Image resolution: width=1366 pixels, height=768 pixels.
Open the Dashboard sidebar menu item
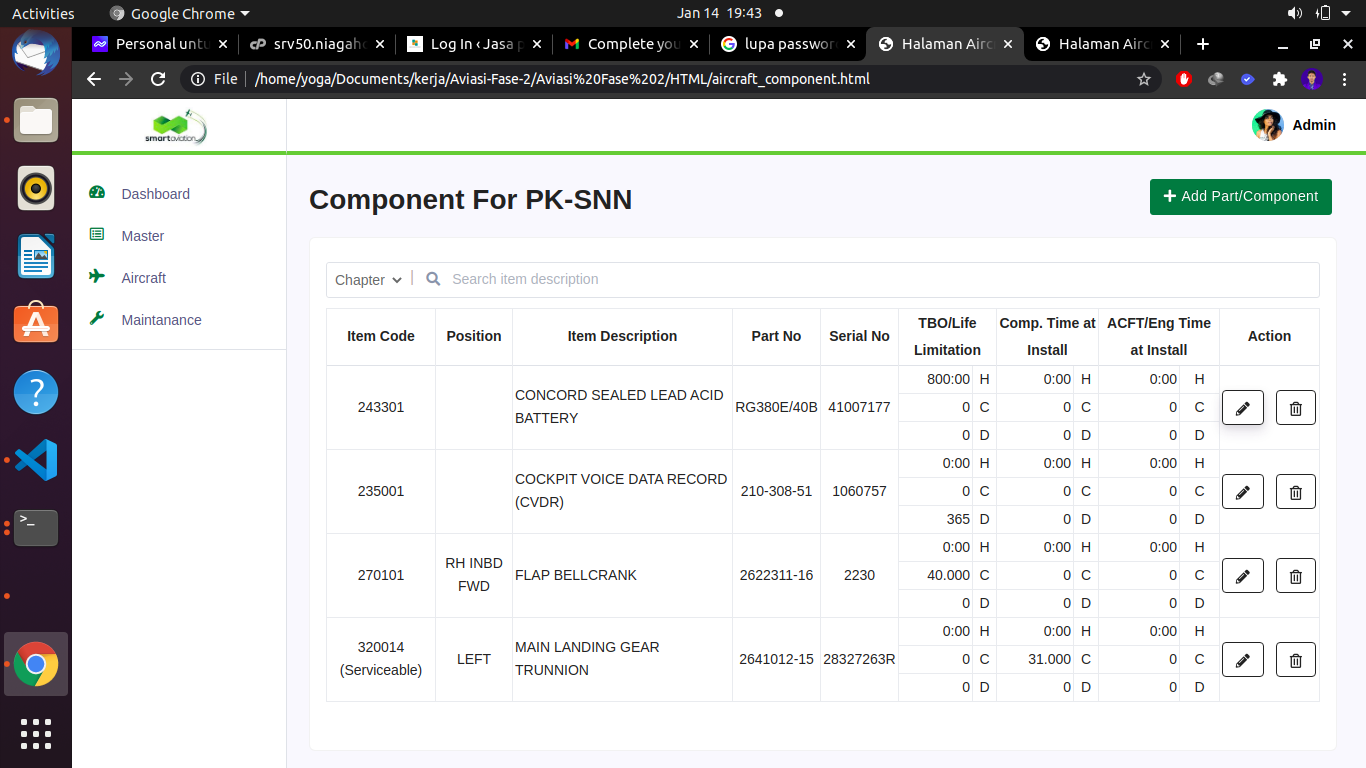(x=155, y=194)
